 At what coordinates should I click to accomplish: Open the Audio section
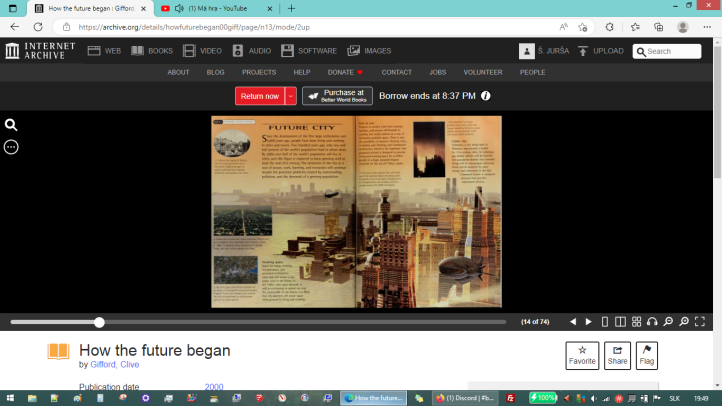(x=251, y=51)
